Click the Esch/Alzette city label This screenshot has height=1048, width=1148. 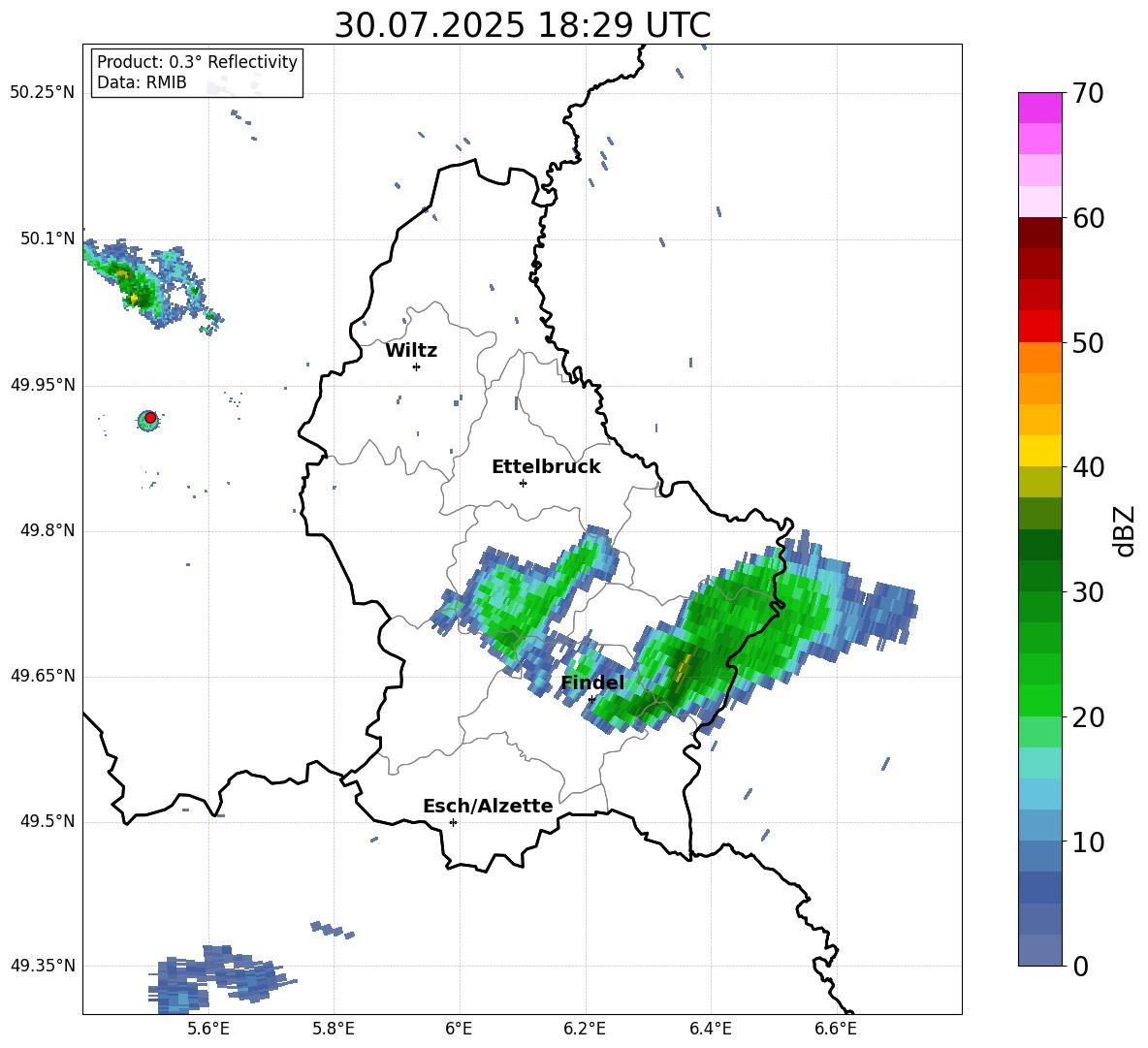(488, 806)
